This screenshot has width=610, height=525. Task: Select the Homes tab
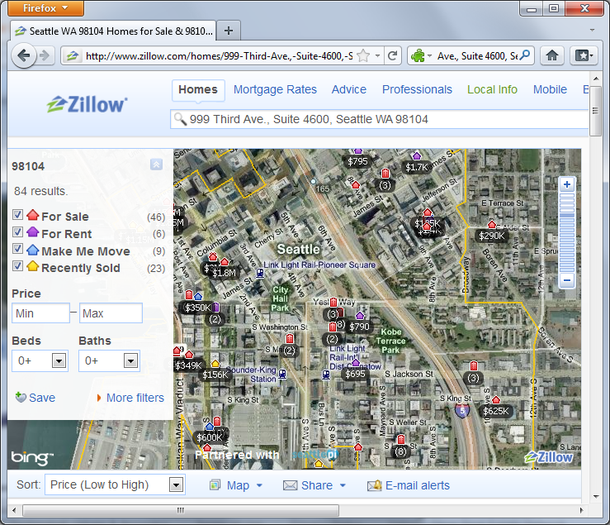click(x=198, y=90)
